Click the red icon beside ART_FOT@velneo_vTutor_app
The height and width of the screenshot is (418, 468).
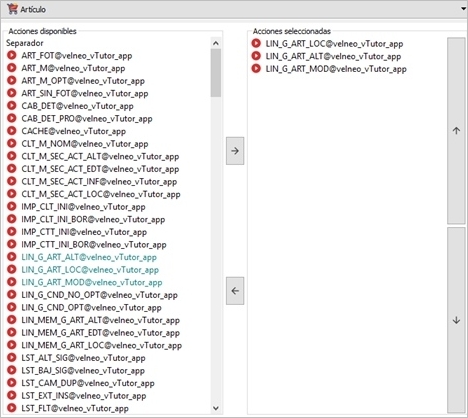[12, 55]
